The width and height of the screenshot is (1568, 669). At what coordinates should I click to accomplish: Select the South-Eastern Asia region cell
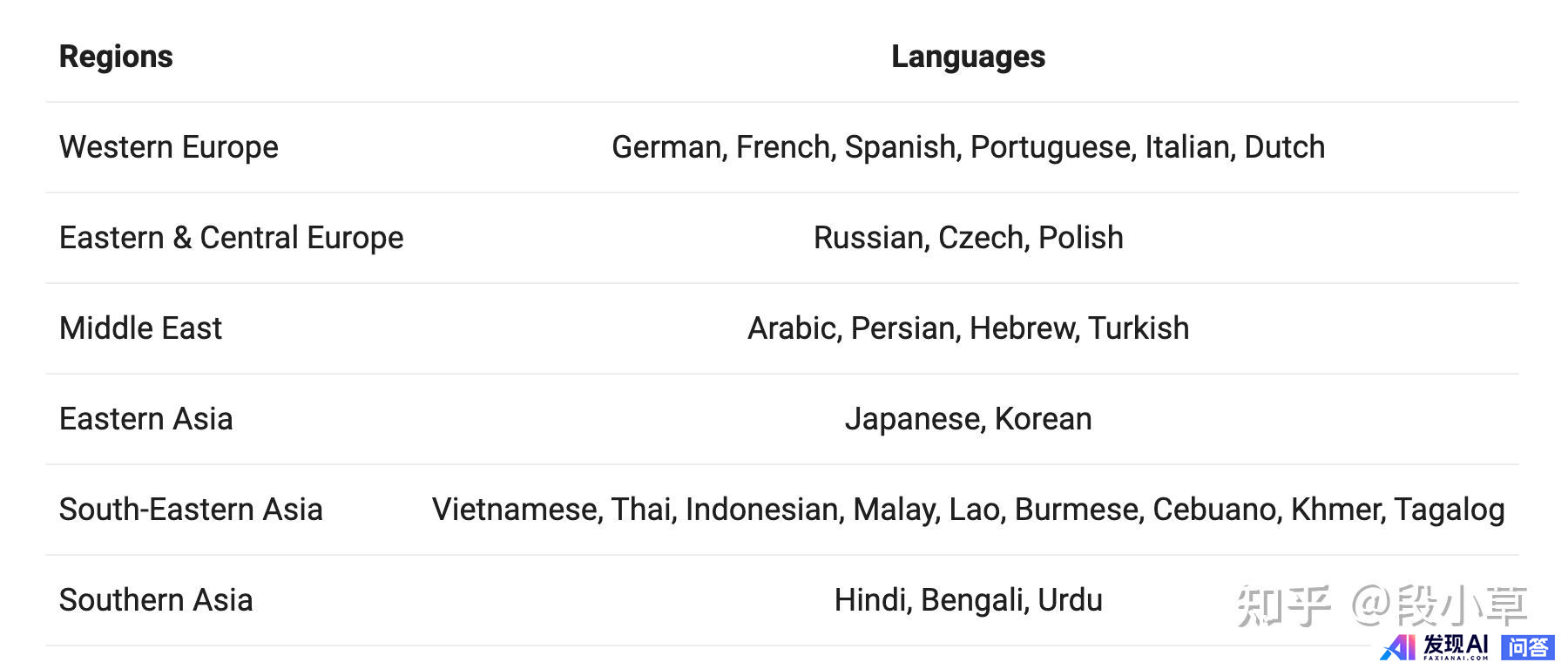(191, 510)
